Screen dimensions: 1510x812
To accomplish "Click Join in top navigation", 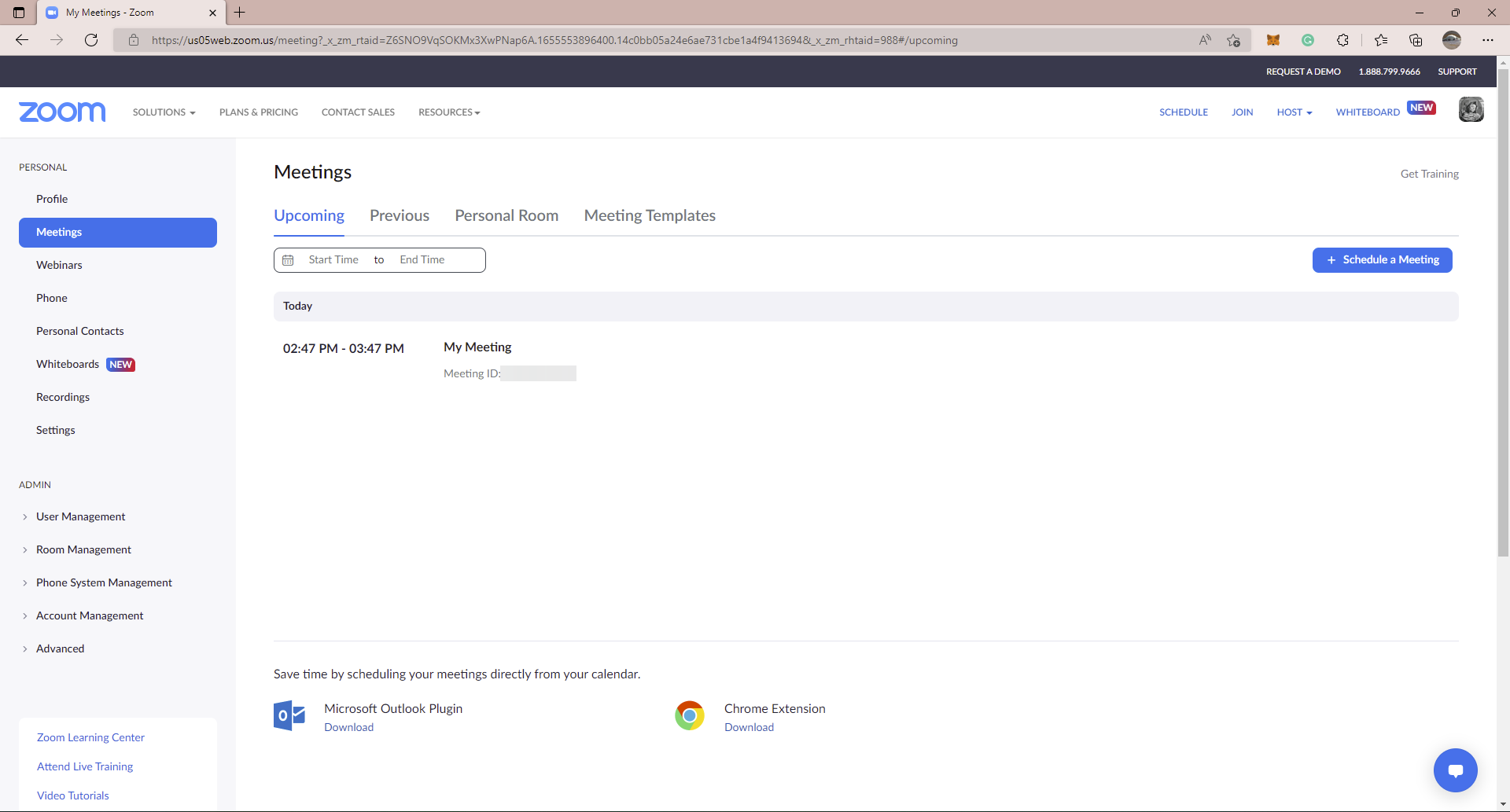I will pos(1242,112).
